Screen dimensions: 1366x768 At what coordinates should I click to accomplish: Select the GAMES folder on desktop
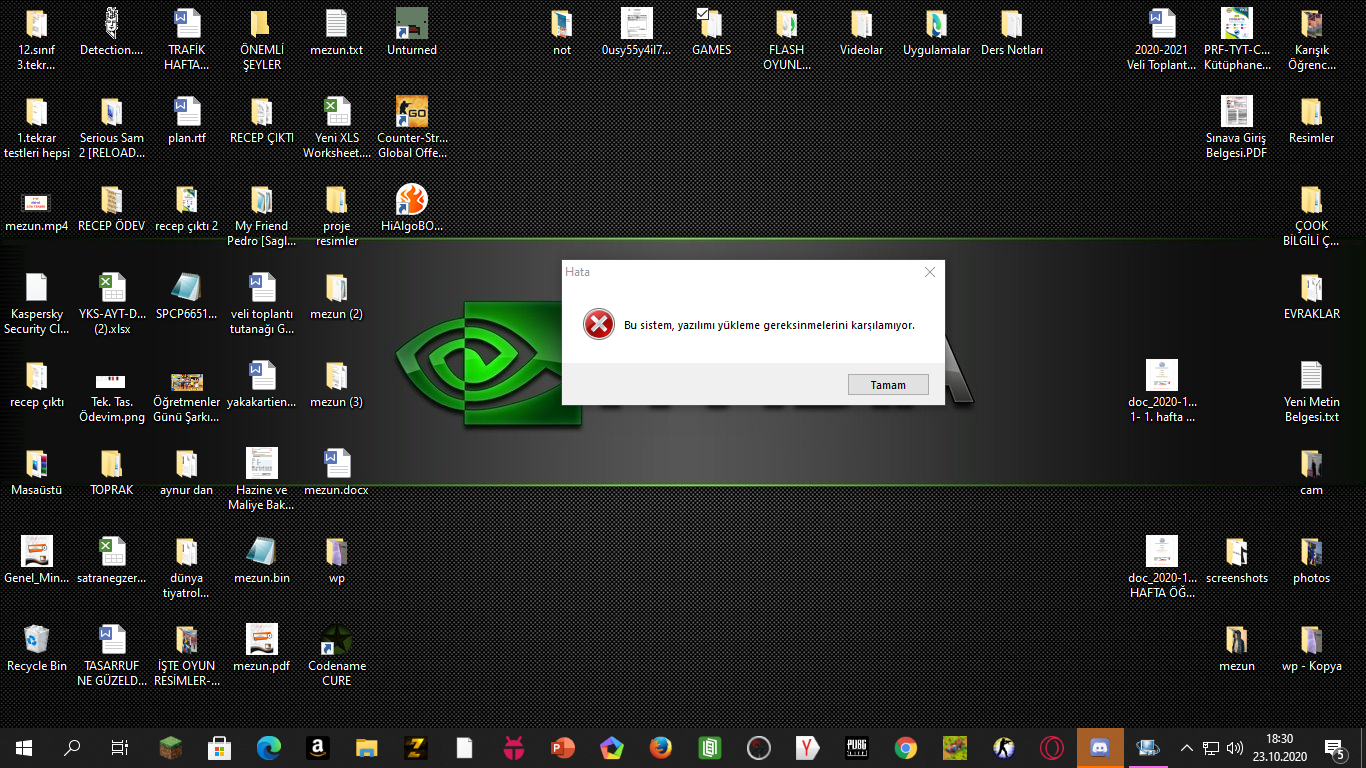pos(712,32)
